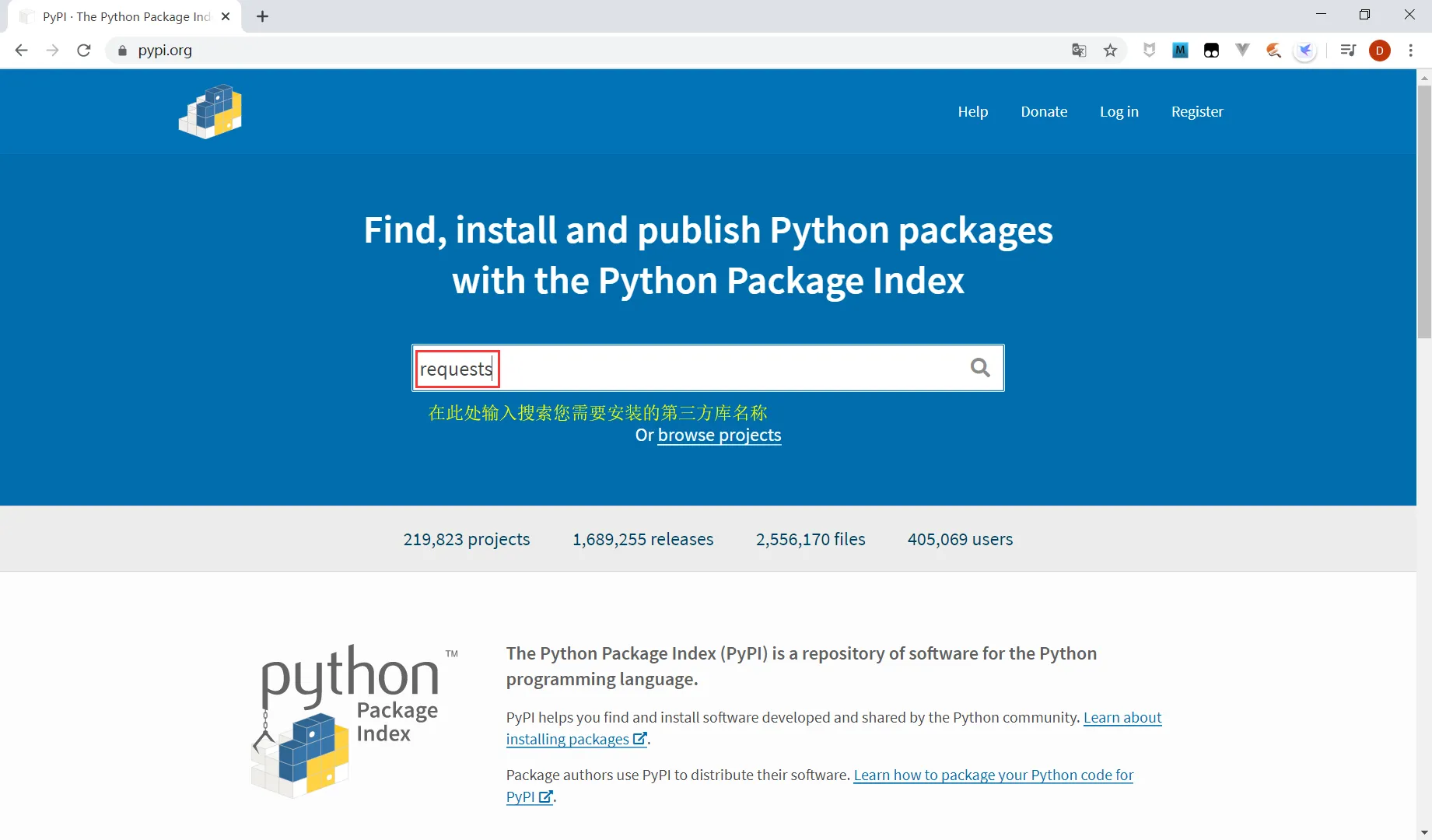This screenshot has height=840, width=1432.
Task: Click the orange bird extension icon
Action: [1273, 51]
